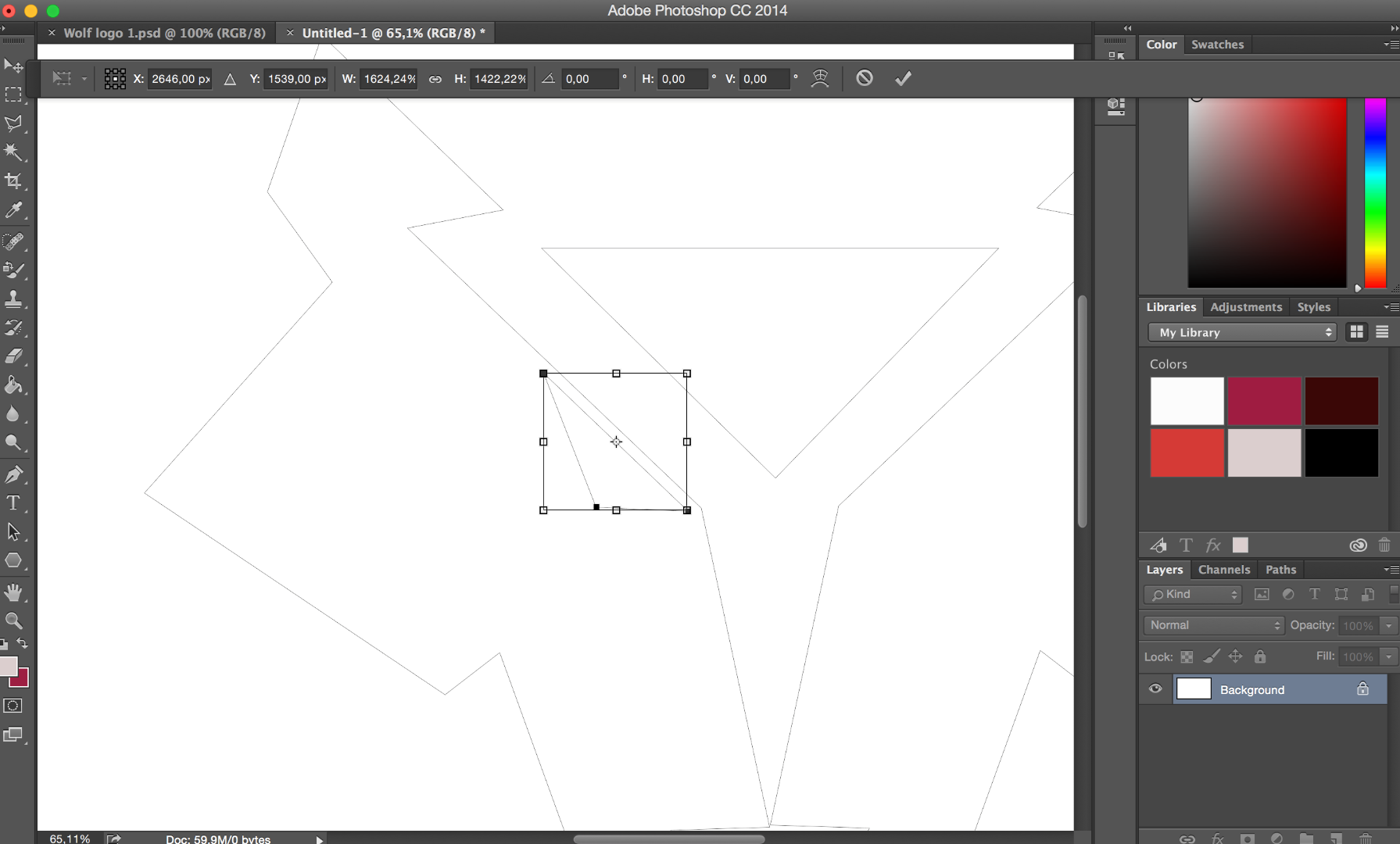Open the My Library dropdown
The width and height of the screenshot is (1400, 844).
(x=1242, y=333)
